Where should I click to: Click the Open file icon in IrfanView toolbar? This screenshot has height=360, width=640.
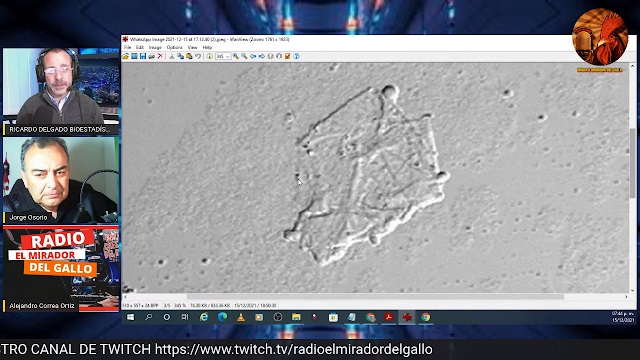125,56
